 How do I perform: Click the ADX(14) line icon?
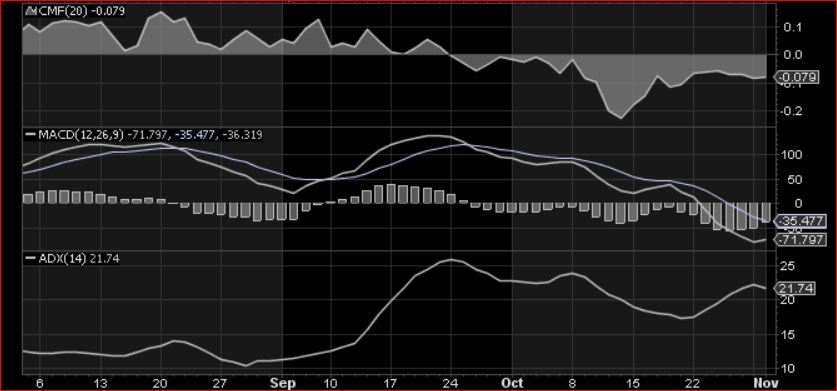[x=31, y=259]
